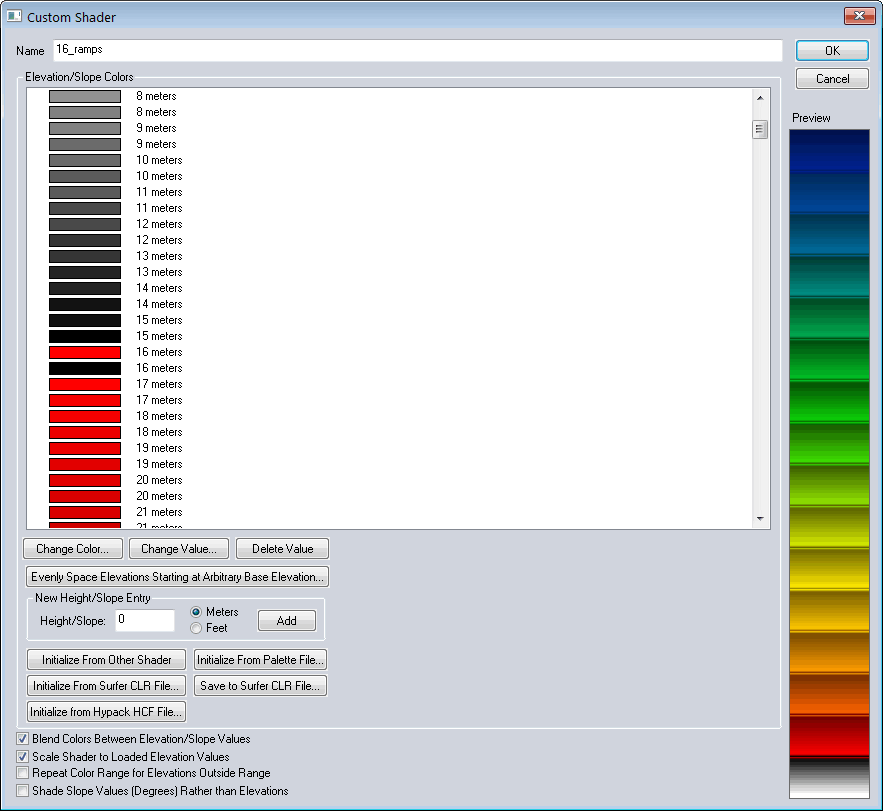Screen dimensions: 883x811
Task: Click Evenly Space Elevations Starting at Arbitrary Base
Action: coord(177,577)
